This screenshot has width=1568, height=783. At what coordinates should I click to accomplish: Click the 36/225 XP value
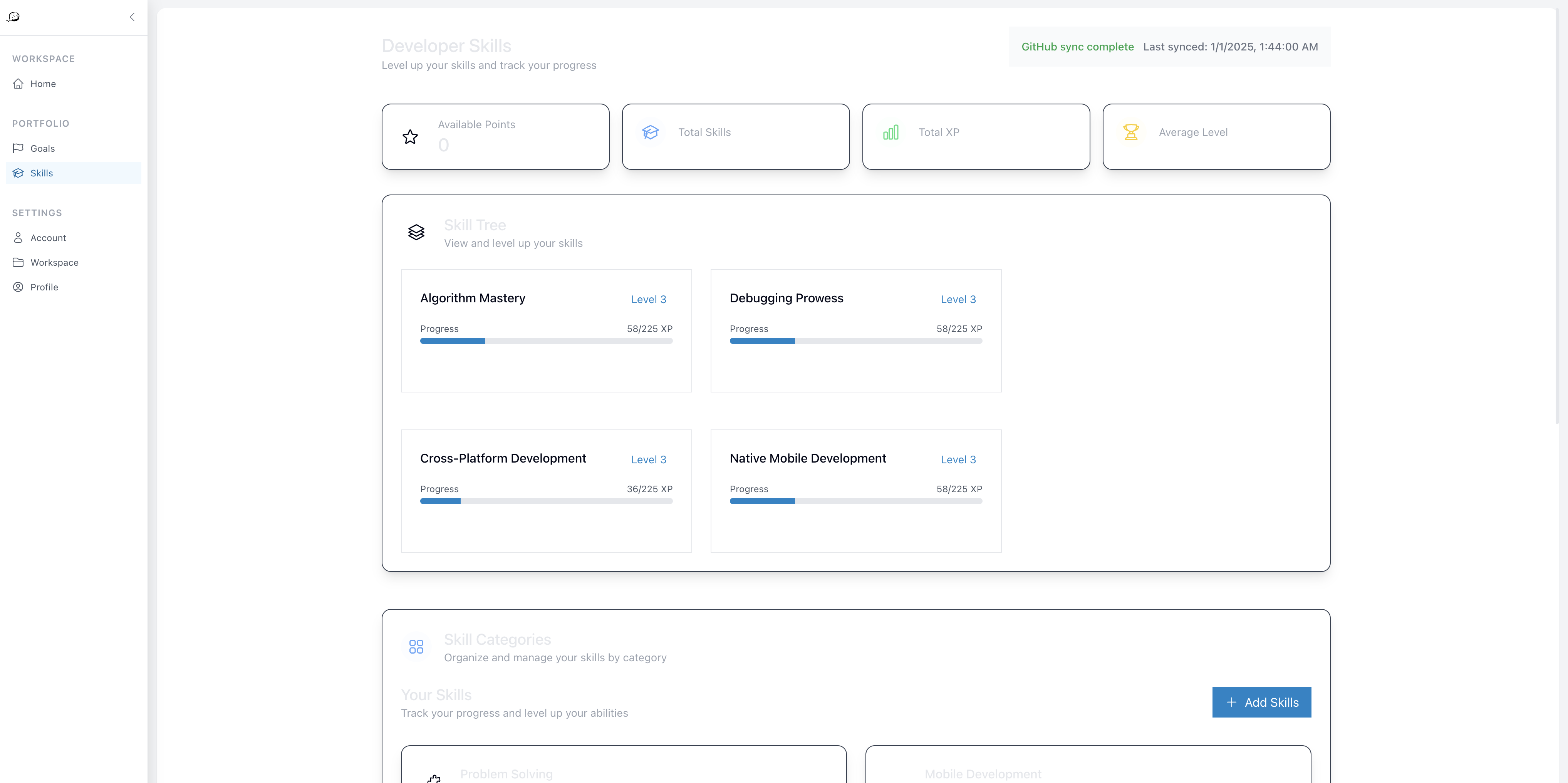(649, 489)
